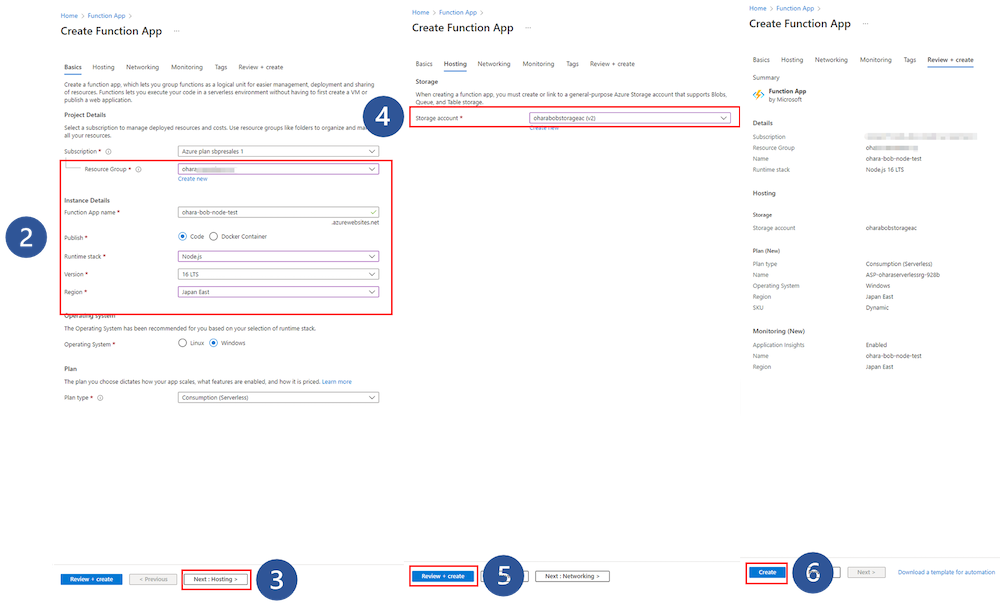Open the Version dropdown showing 16 LTS
This screenshot has height=606, width=1000.
coord(278,274)
